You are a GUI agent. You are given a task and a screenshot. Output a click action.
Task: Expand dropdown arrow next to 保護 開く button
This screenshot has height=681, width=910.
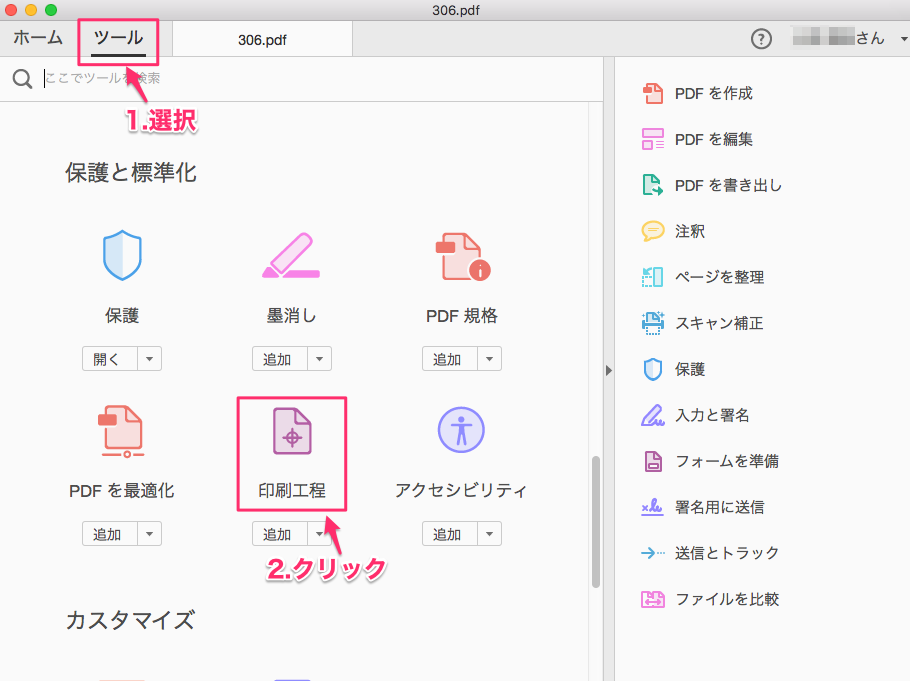click(x=149, y=359)
